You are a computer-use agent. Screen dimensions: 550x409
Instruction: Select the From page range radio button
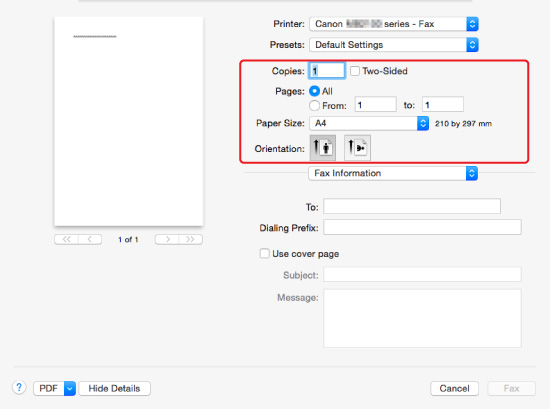coord(314,105)
